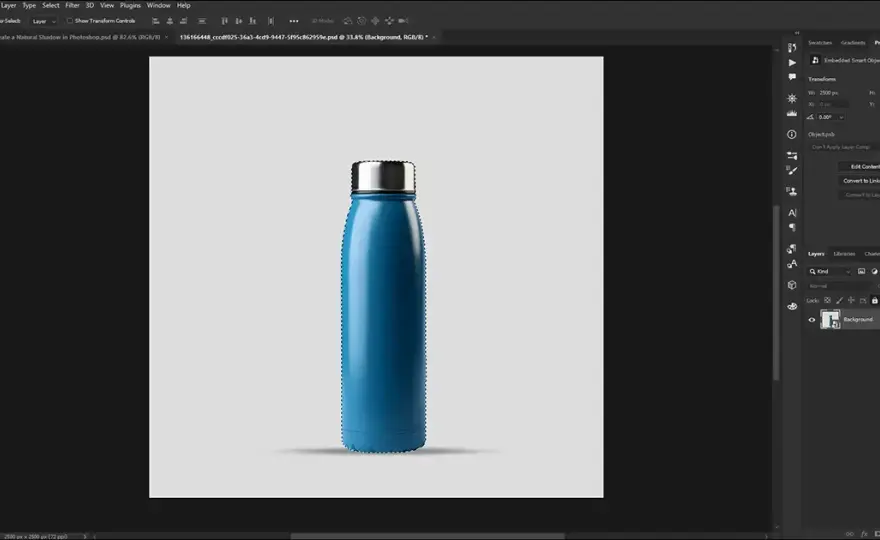Close the 136166448 psd document tab
880x540 pixels.
433,37
